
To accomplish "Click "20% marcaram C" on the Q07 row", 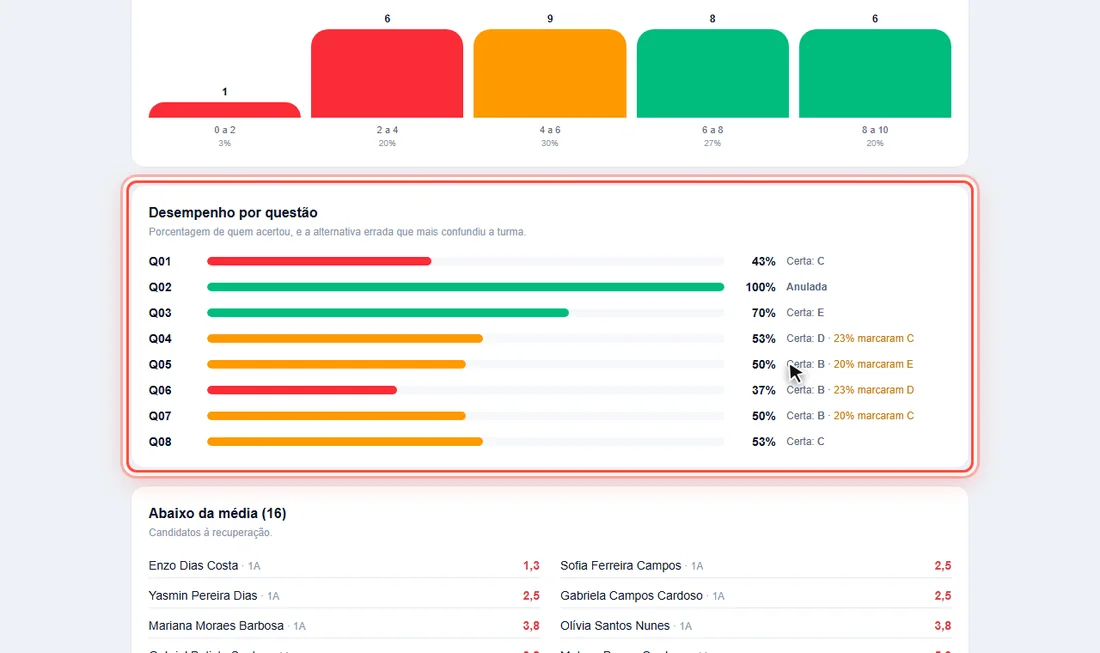I will tap(873, 416).
